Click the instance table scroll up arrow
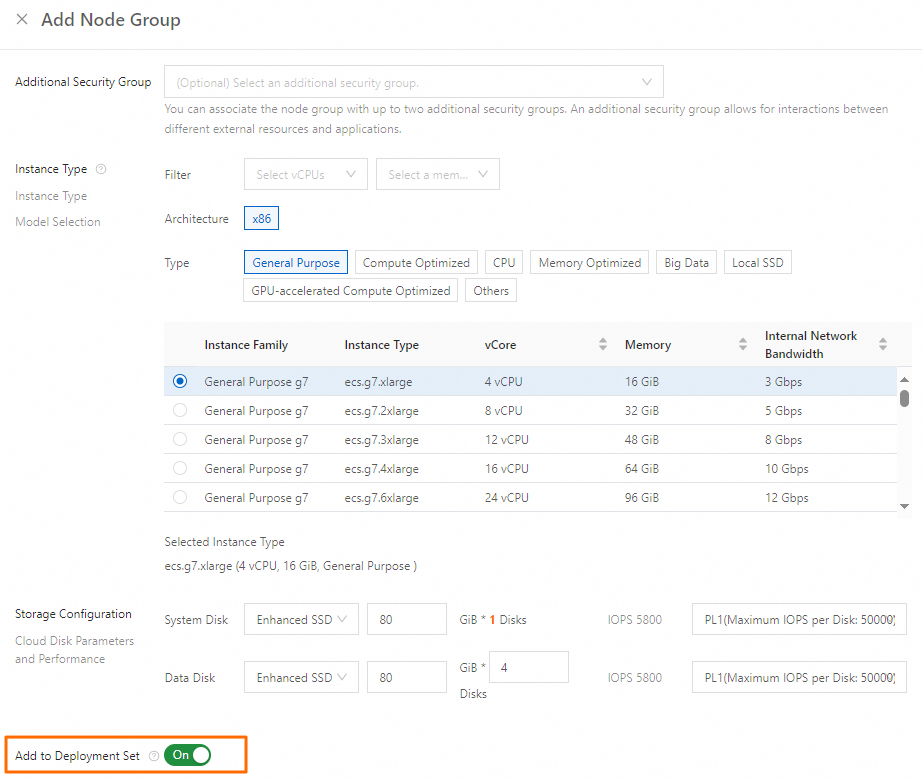Screen dimensions: 922x778 (904, 380)
